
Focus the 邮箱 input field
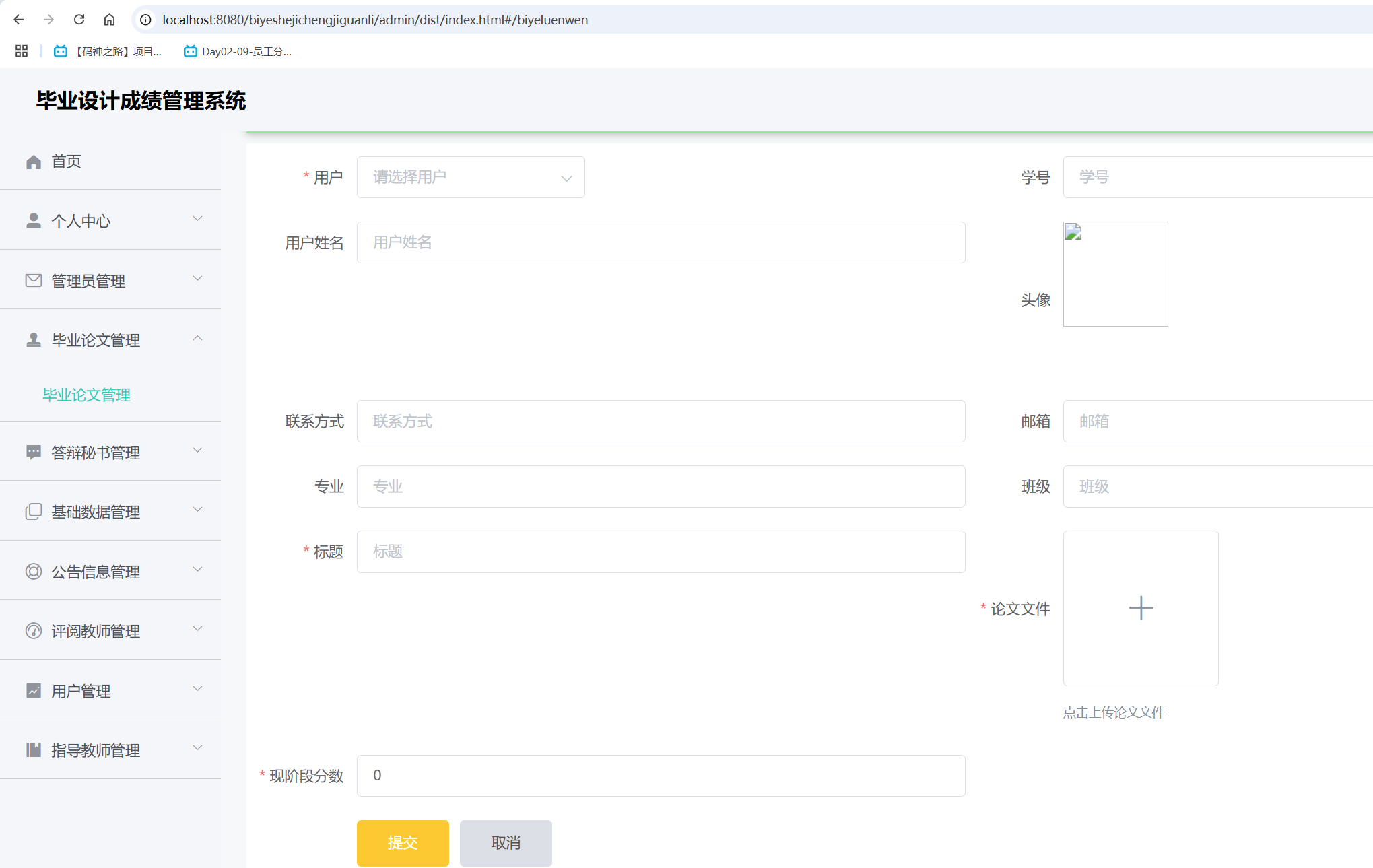(x=1217, y=422)
